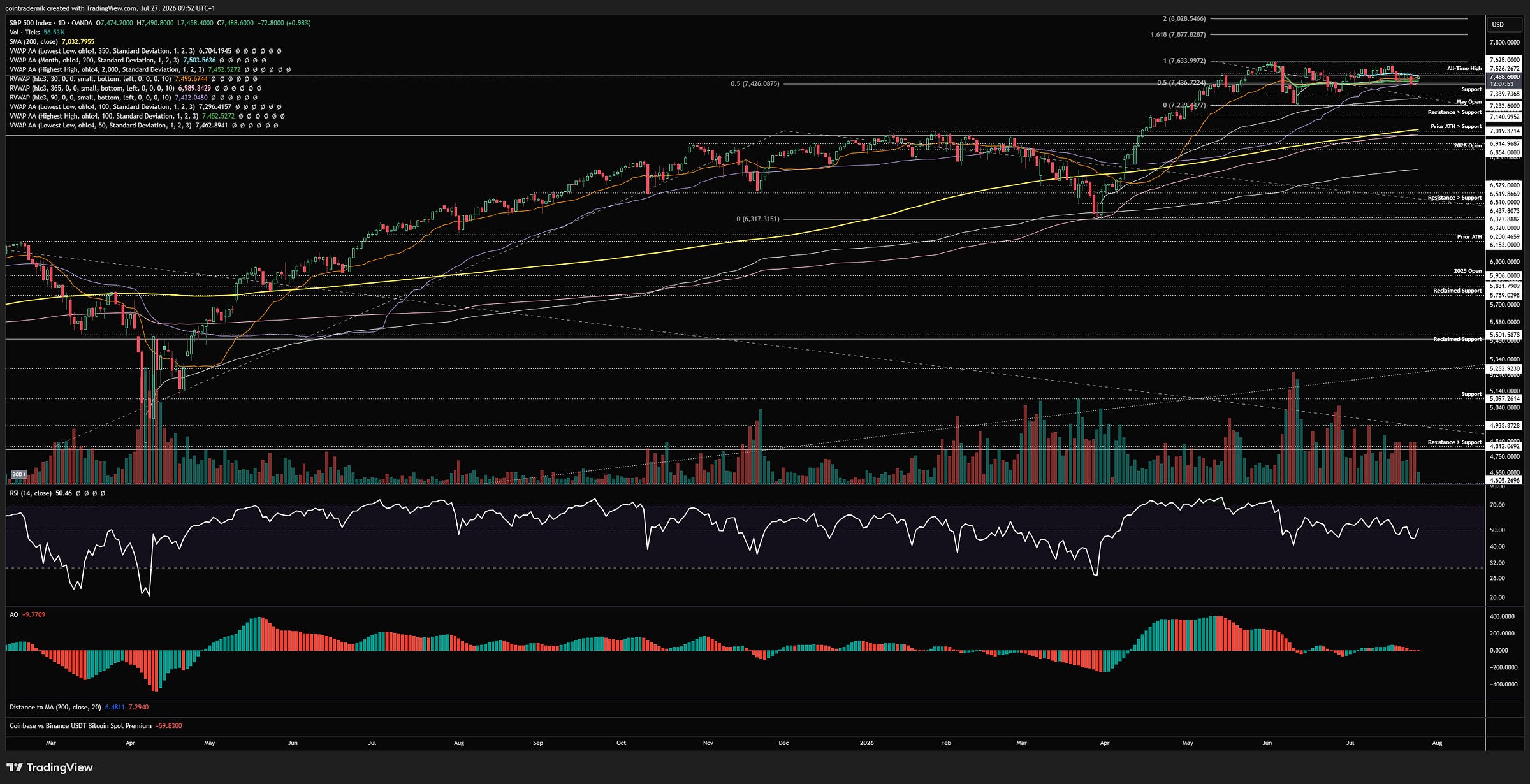The width and height of the screenshot is (1530, 784).
Task: Click the May Open line label
Action: [x=1469, y=102]
